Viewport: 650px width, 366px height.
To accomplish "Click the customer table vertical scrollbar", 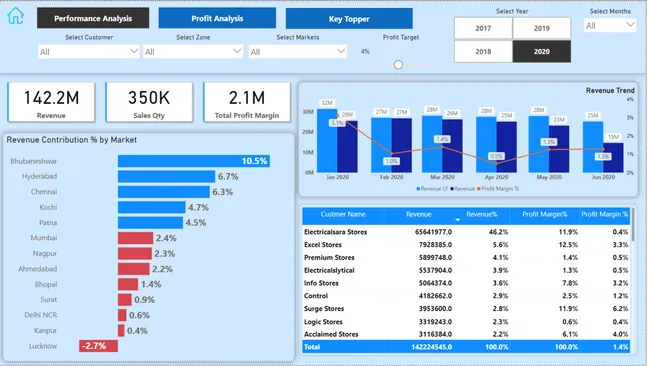I will coord(633,225).
